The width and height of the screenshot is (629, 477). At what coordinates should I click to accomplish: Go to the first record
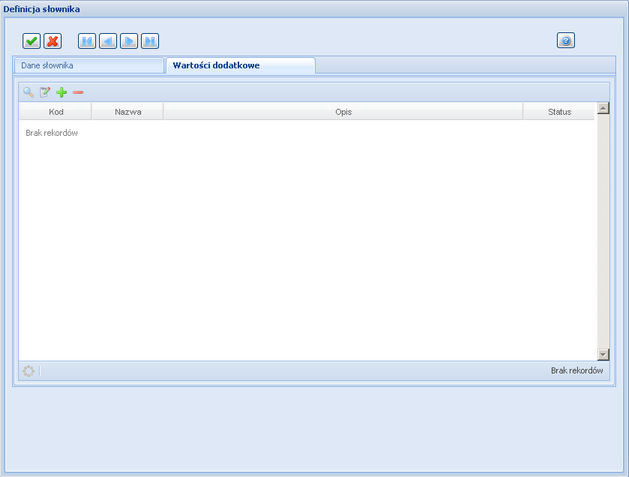pyautogui.click(x=87, y=41)
